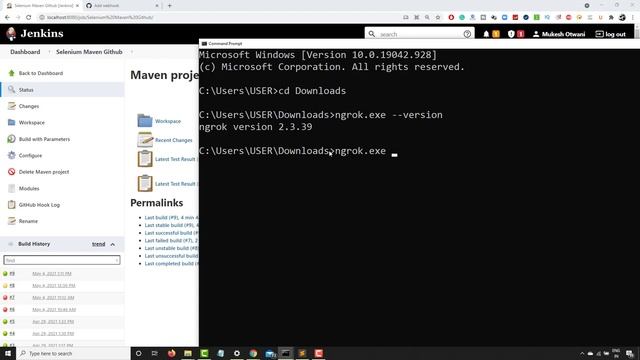Open Configure for this project
This screenshot has width=640, height=360.
coord(30,156)
